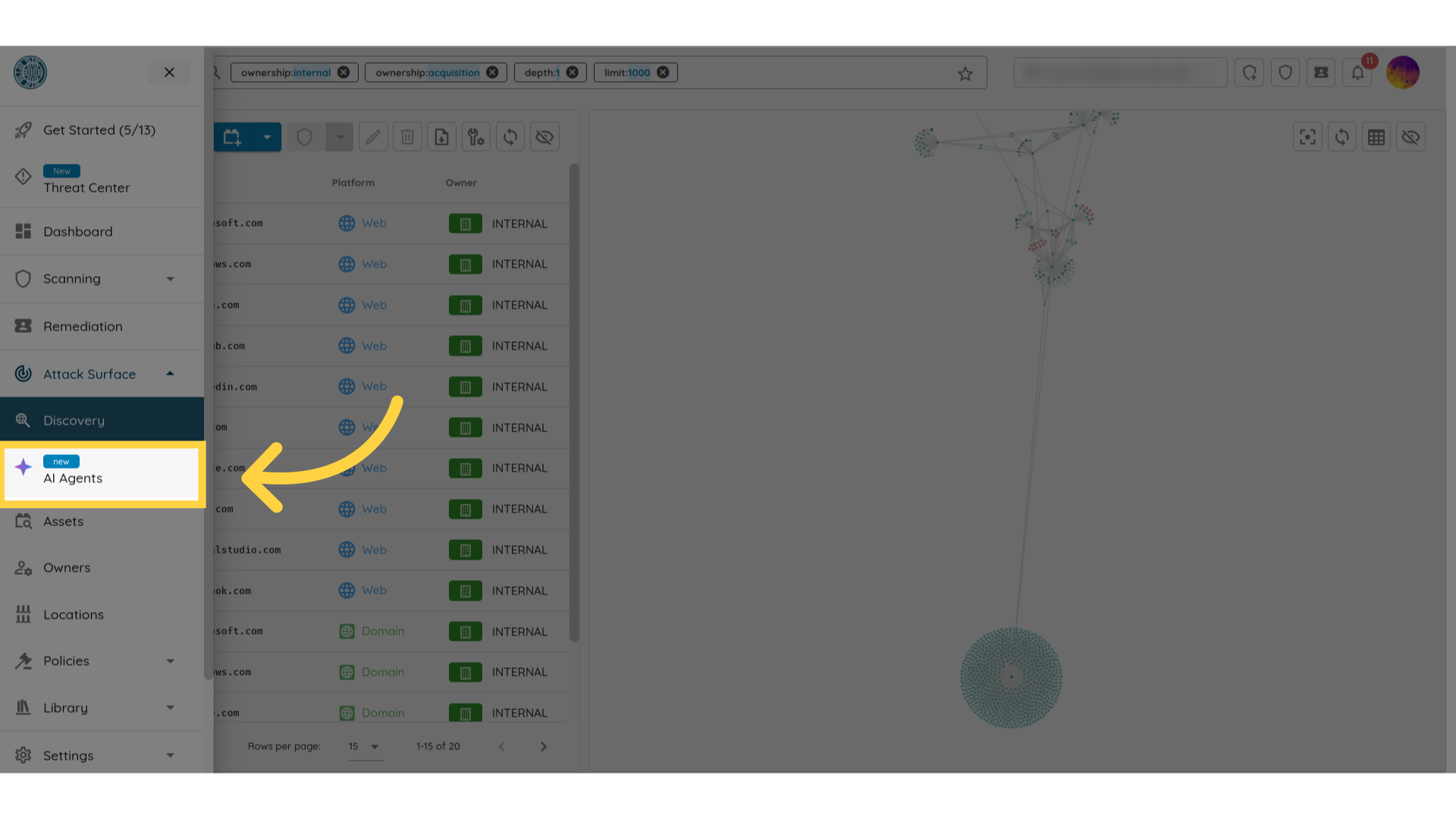The height and width of the screenshot is (819, 1456).
Task: Remove the ownership:internal filter chip
Action: [x=344, y=73]
